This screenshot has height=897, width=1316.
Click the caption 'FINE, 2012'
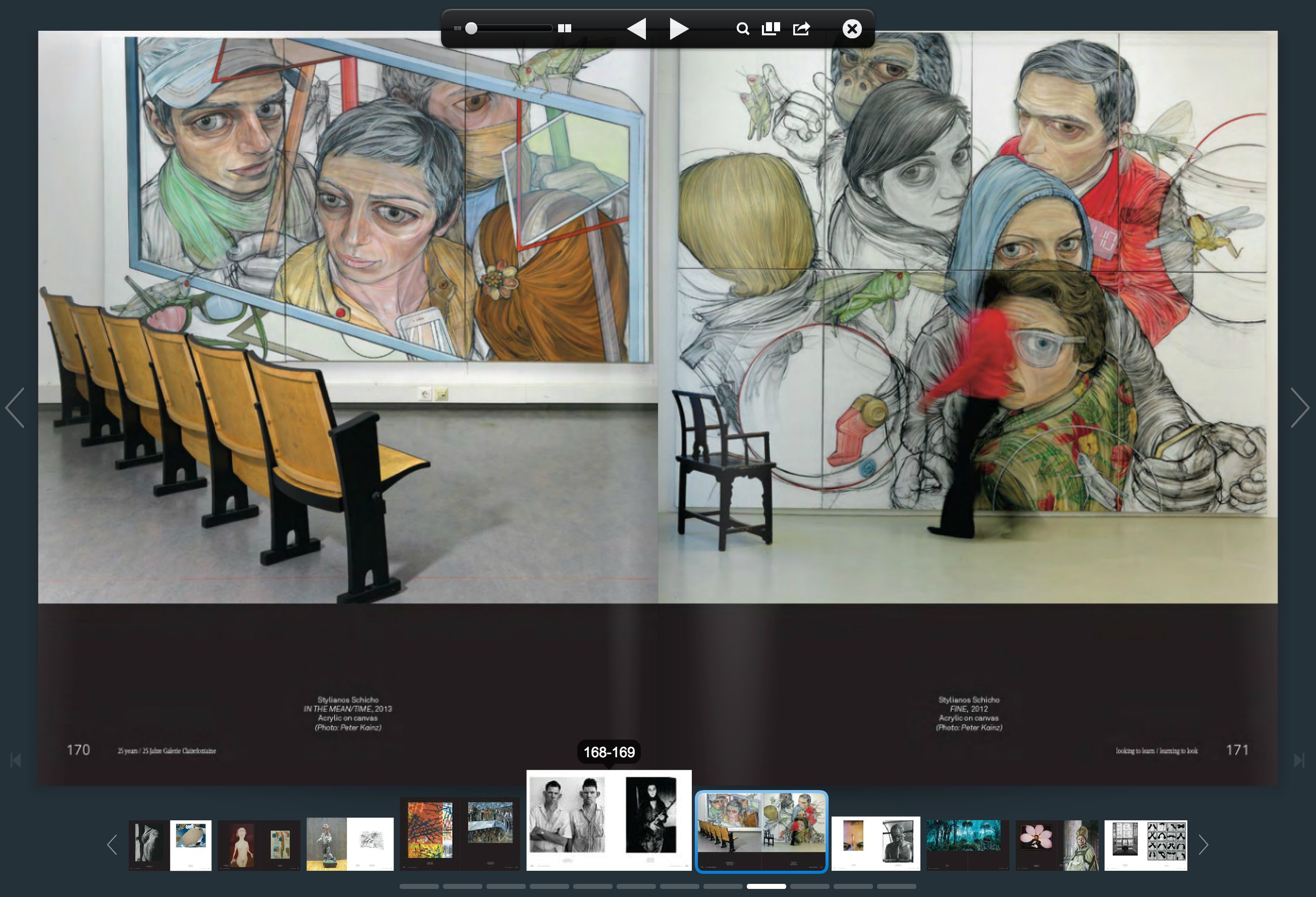coord(969,709)
